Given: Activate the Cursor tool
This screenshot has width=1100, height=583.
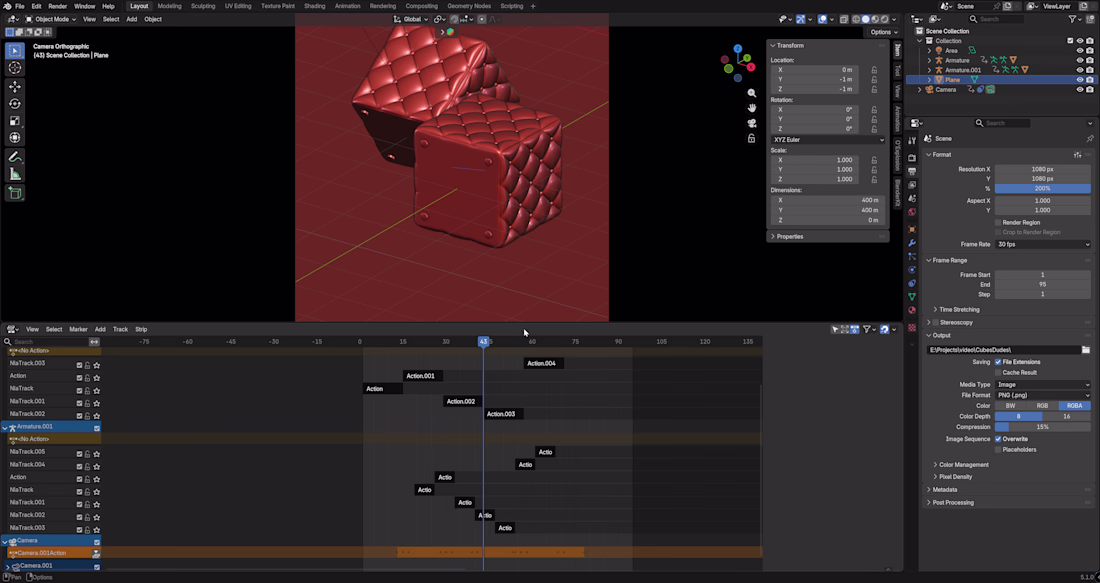Looking at the screenshot, I should (15, 68).
